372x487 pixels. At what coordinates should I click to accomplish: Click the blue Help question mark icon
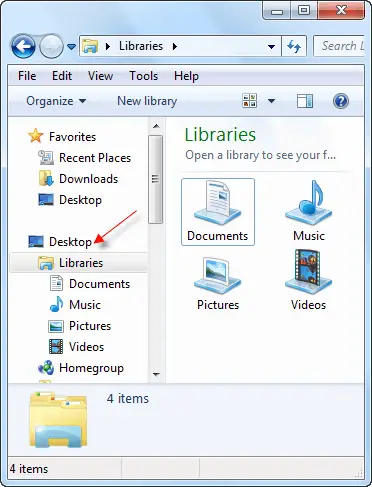coord(341,101)
